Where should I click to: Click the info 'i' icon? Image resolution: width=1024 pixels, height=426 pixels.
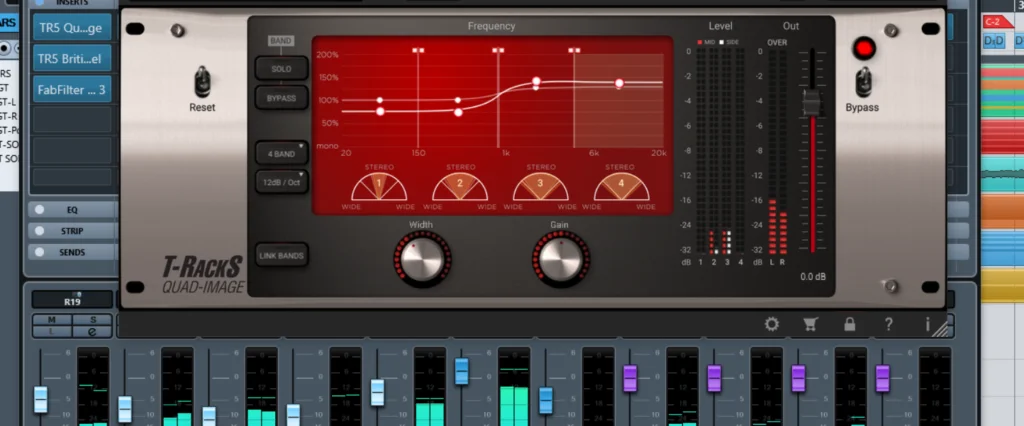pyautogui.click(x=927, y=324)
